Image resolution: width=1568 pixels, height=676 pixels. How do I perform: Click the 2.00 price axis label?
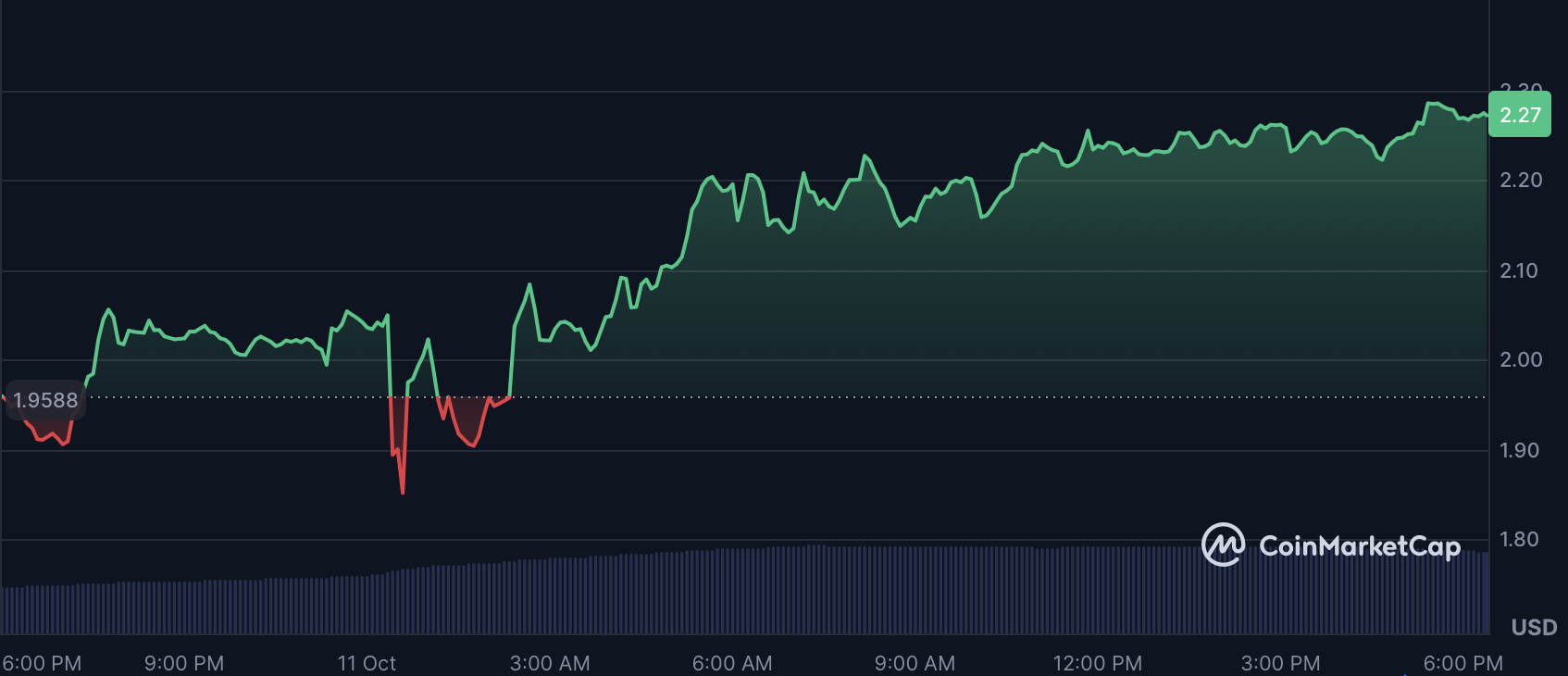click(x=1520, y=359)
